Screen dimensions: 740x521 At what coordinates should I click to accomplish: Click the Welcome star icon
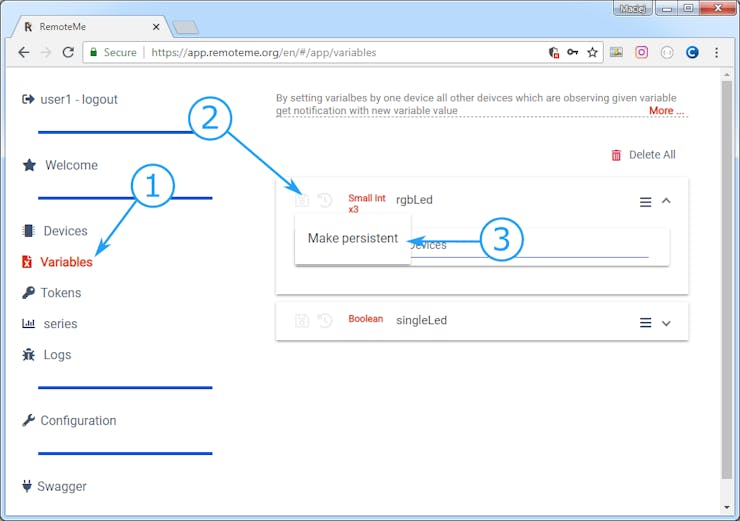point(29,165)
